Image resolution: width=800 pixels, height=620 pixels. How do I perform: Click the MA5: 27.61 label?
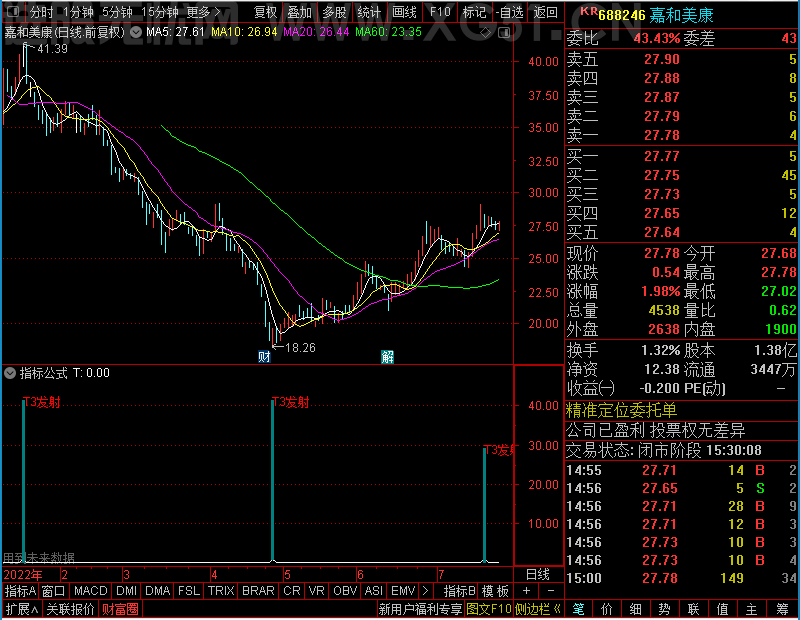coord(176,32)
